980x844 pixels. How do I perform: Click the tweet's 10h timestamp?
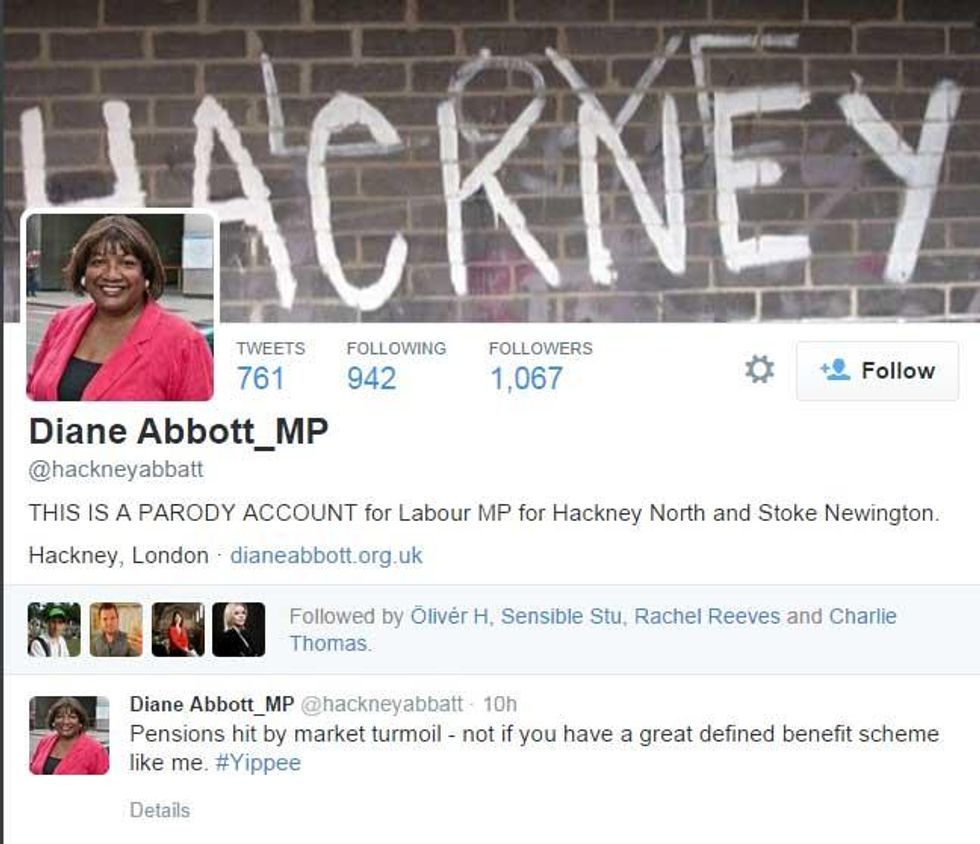point(500,704)
